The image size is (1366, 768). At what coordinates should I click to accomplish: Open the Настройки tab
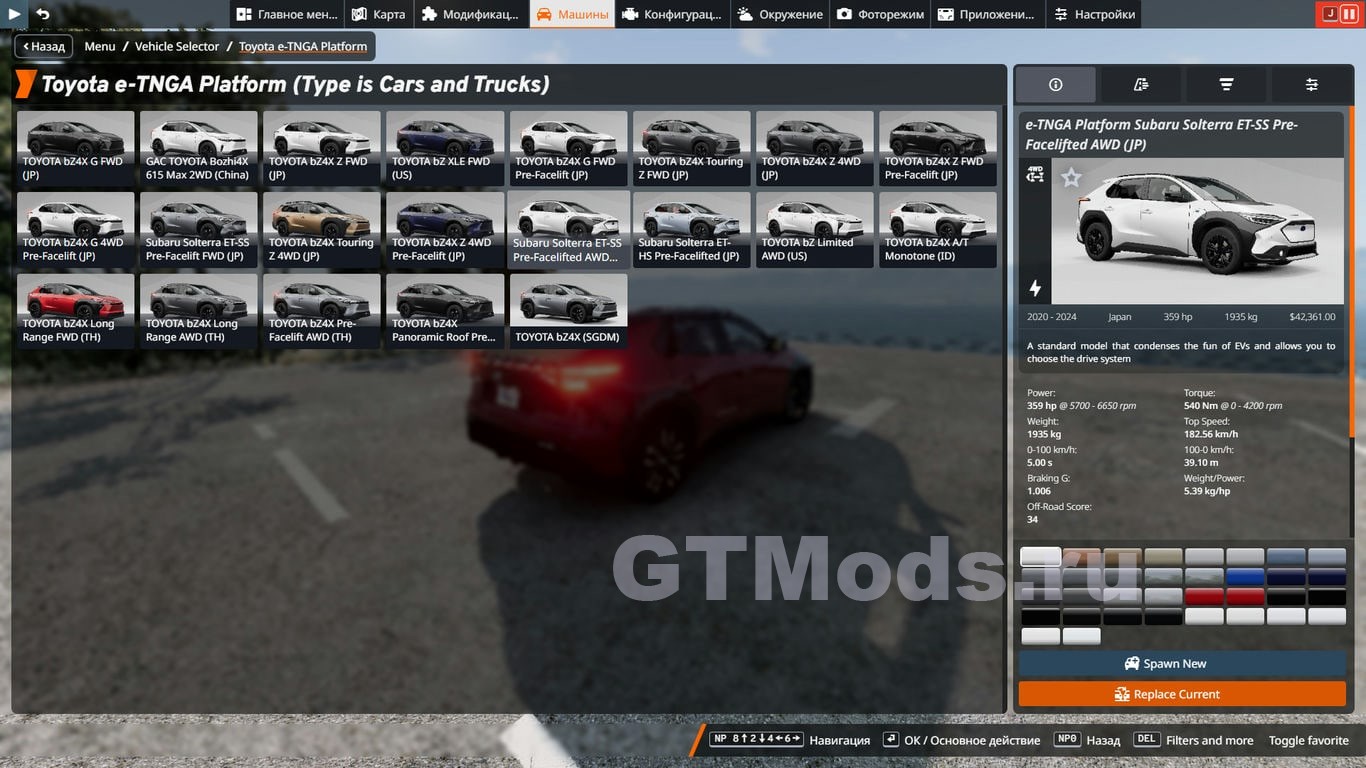(1094, 14)
